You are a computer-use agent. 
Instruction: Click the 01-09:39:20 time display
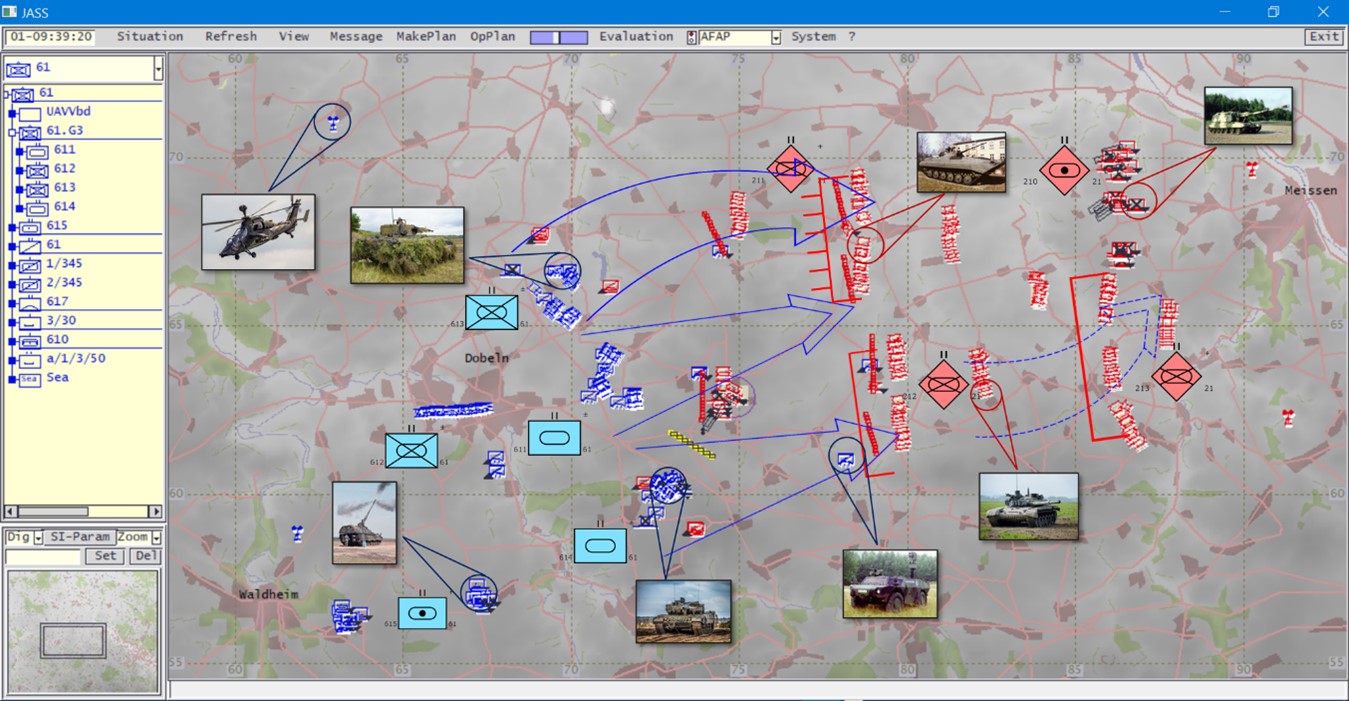point(51,37)
